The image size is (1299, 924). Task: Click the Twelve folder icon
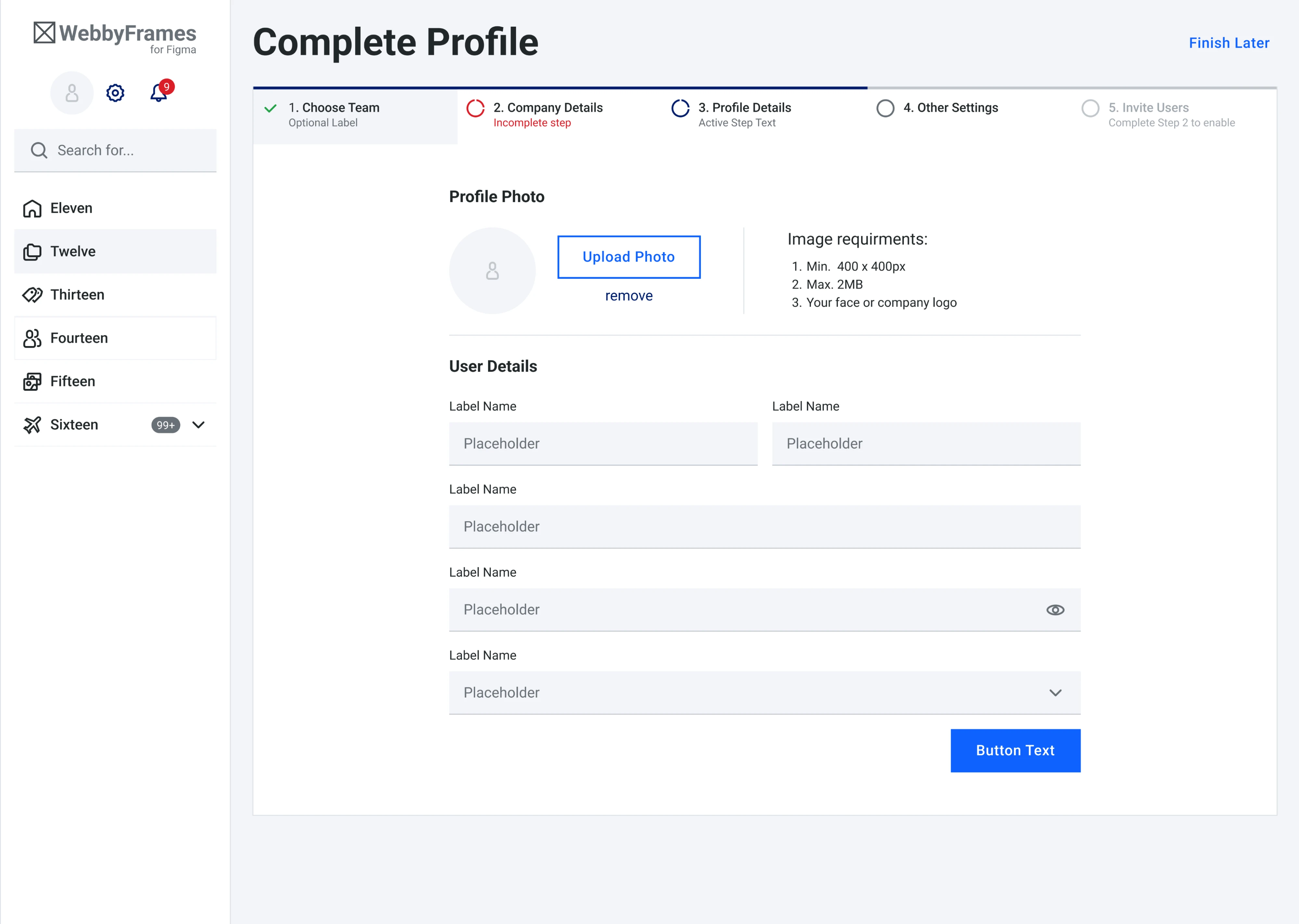coord(32,251)
